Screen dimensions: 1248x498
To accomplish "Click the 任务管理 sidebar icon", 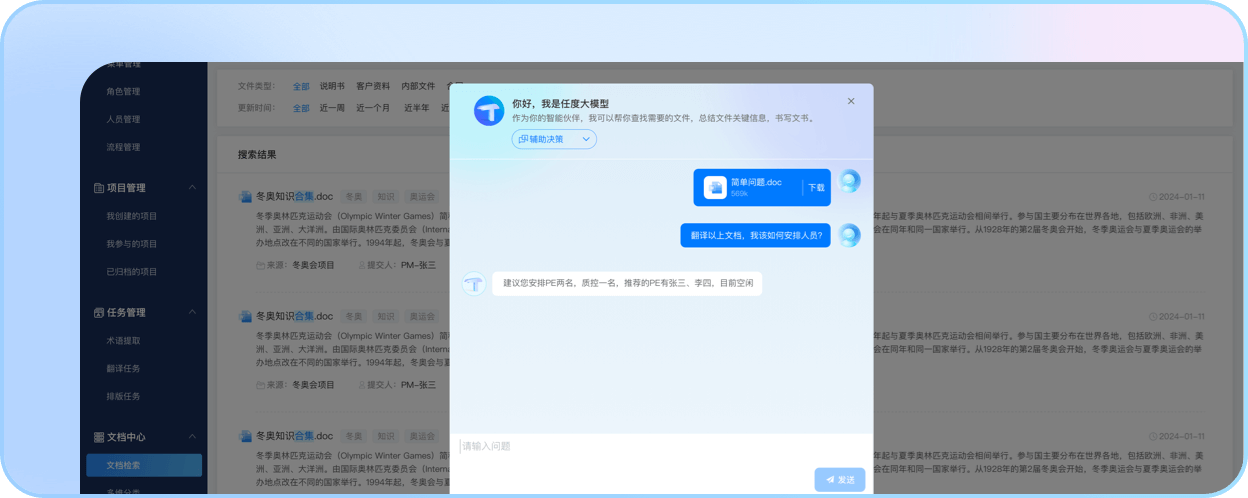I will pos(99,313).
